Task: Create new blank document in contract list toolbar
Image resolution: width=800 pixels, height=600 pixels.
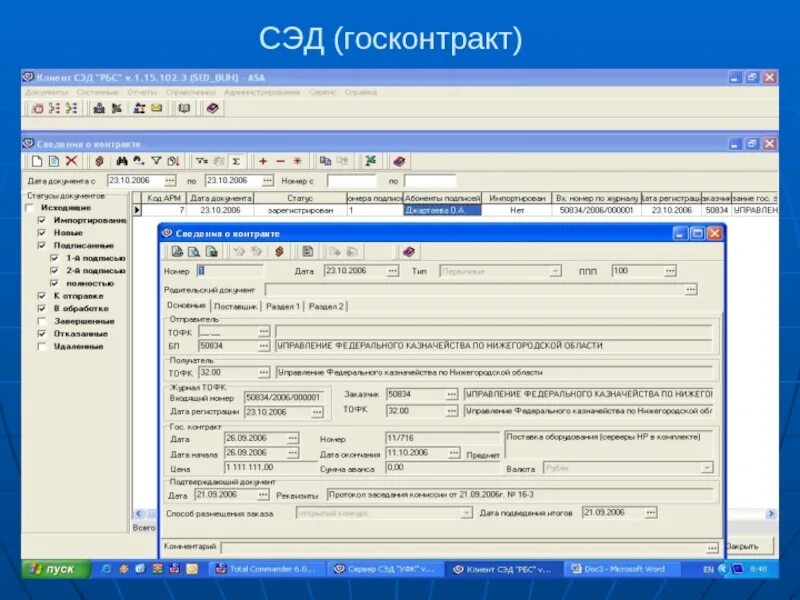Action: pyautogui.click(x=37, y=161)
